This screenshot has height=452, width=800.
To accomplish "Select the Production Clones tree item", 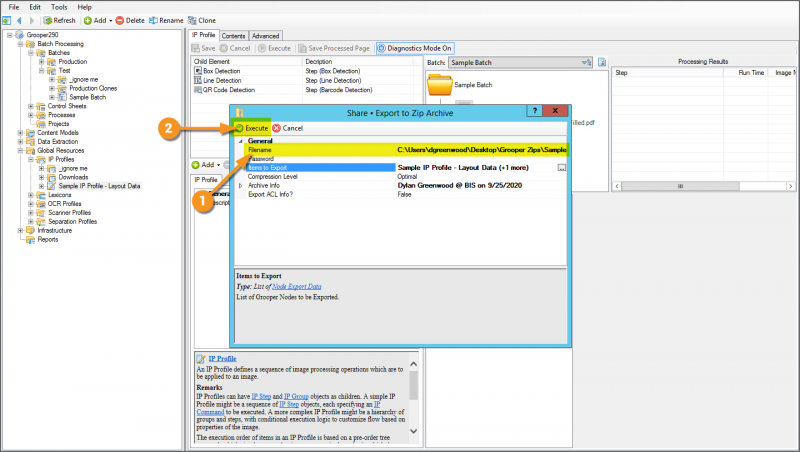I will point(93,88).
